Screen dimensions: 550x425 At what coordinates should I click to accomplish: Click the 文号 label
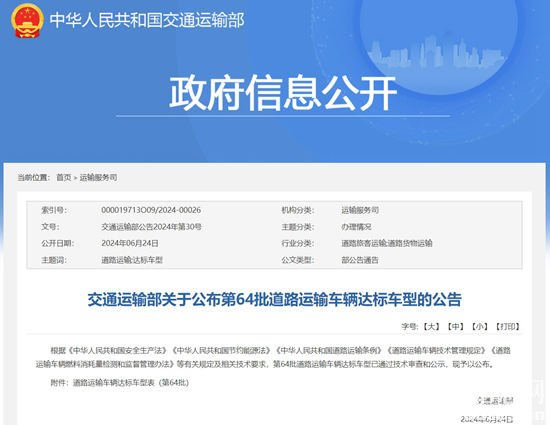51,227
